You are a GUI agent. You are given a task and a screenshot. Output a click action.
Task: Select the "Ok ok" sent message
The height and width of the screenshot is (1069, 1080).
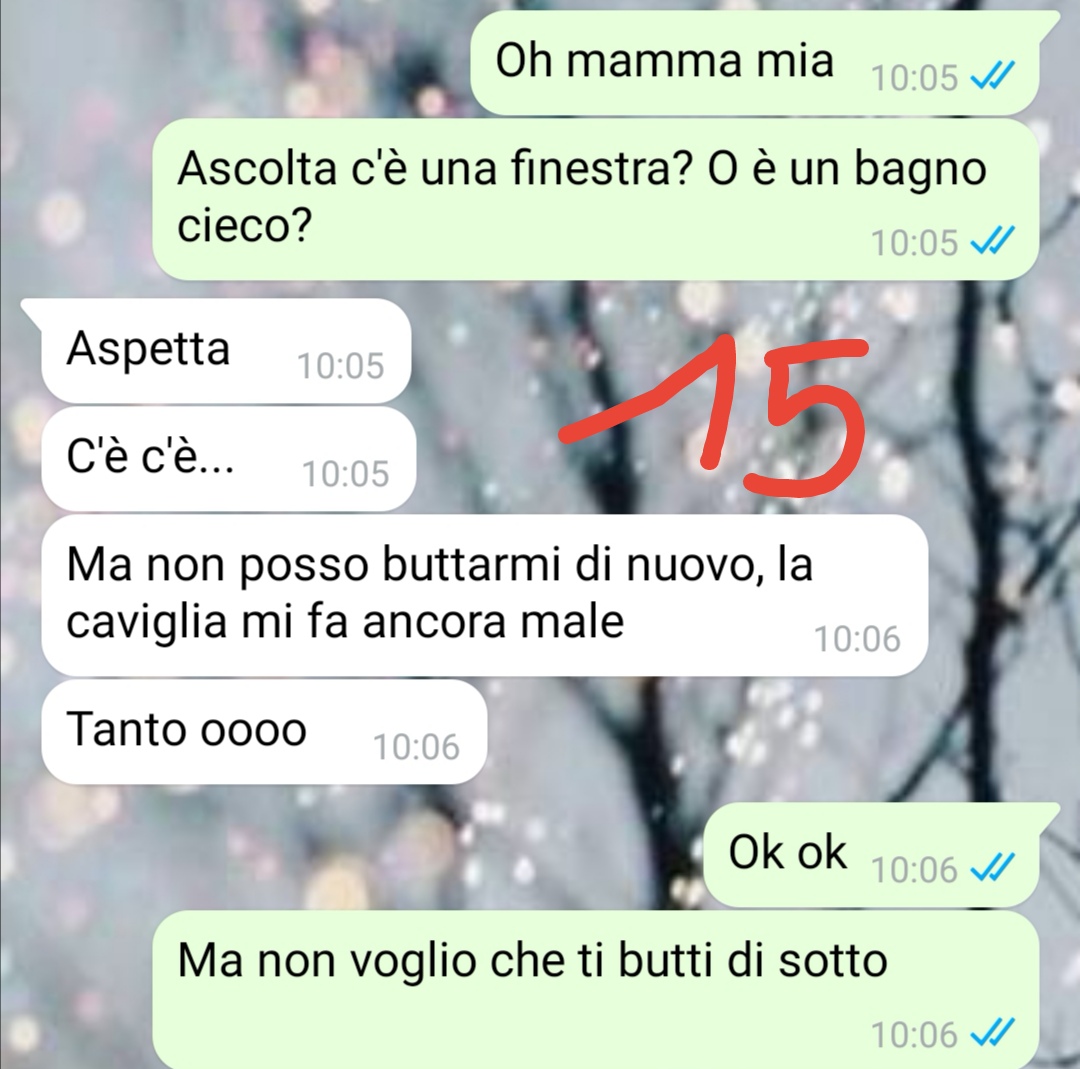[871, 855]
